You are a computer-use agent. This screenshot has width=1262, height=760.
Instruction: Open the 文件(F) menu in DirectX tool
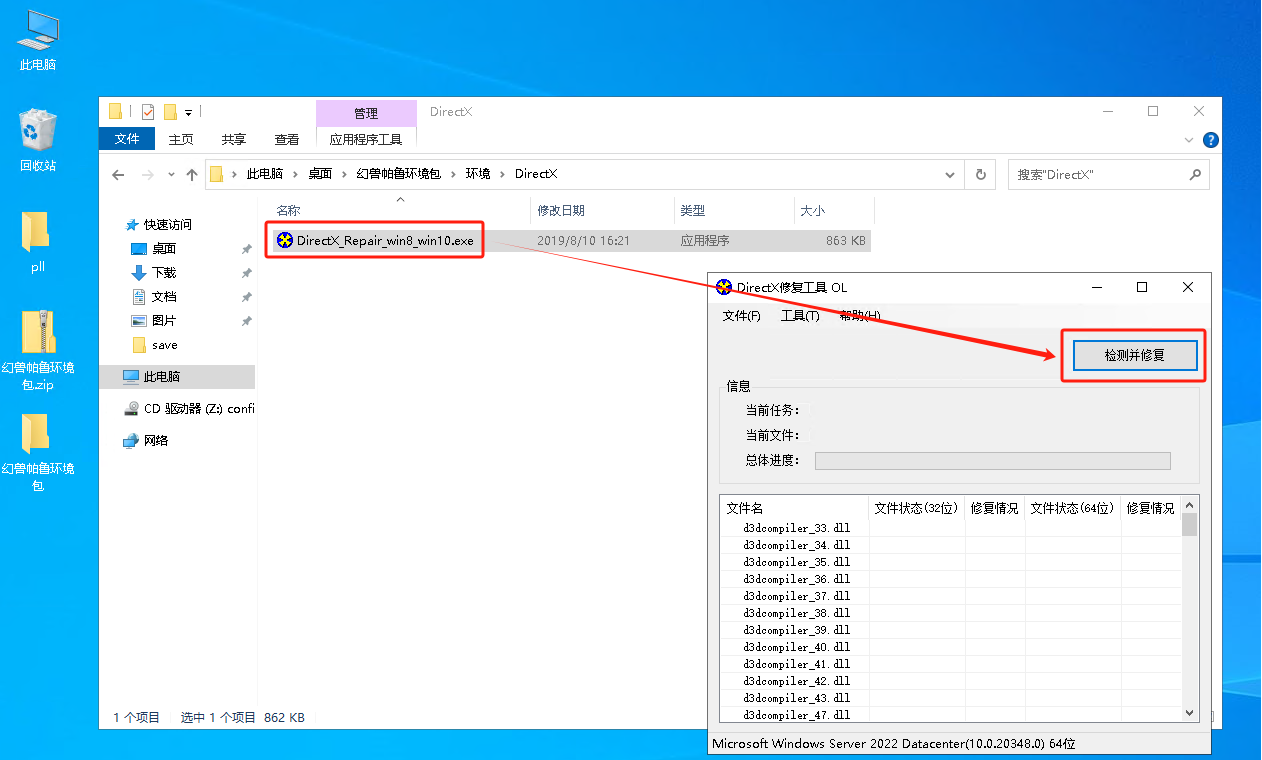point(741,316)
